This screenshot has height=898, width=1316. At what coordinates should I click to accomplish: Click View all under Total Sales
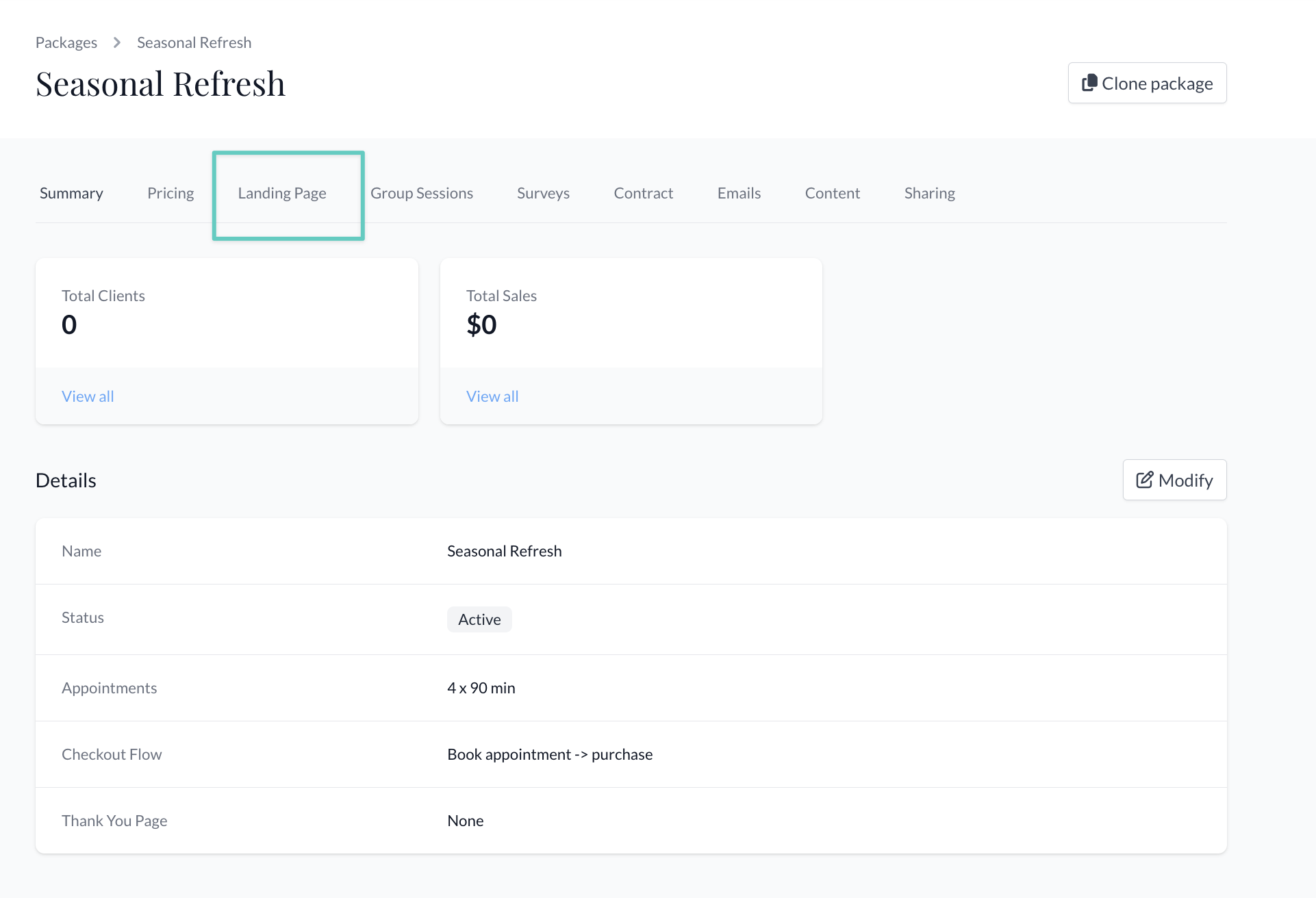pyautogui.click(x=492, y=396)
